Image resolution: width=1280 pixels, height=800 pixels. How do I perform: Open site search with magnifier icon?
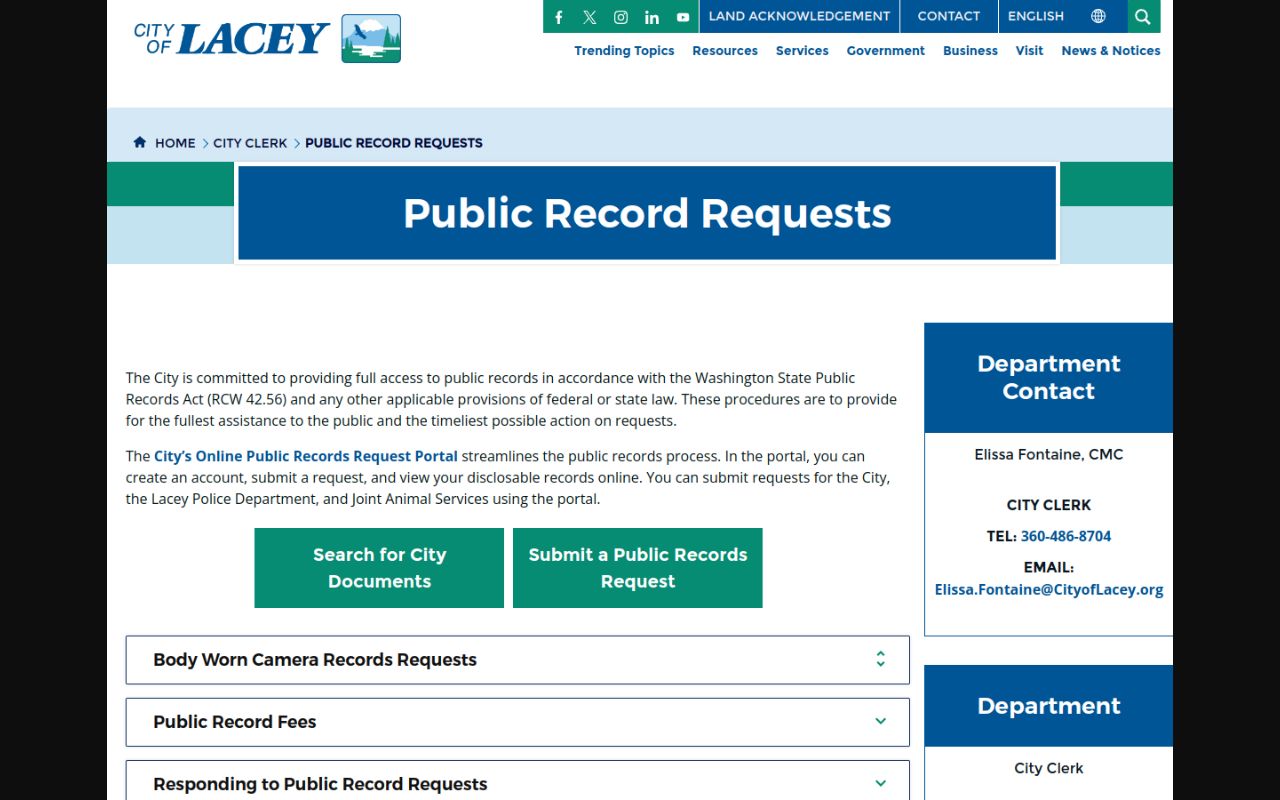point(1143,16)
